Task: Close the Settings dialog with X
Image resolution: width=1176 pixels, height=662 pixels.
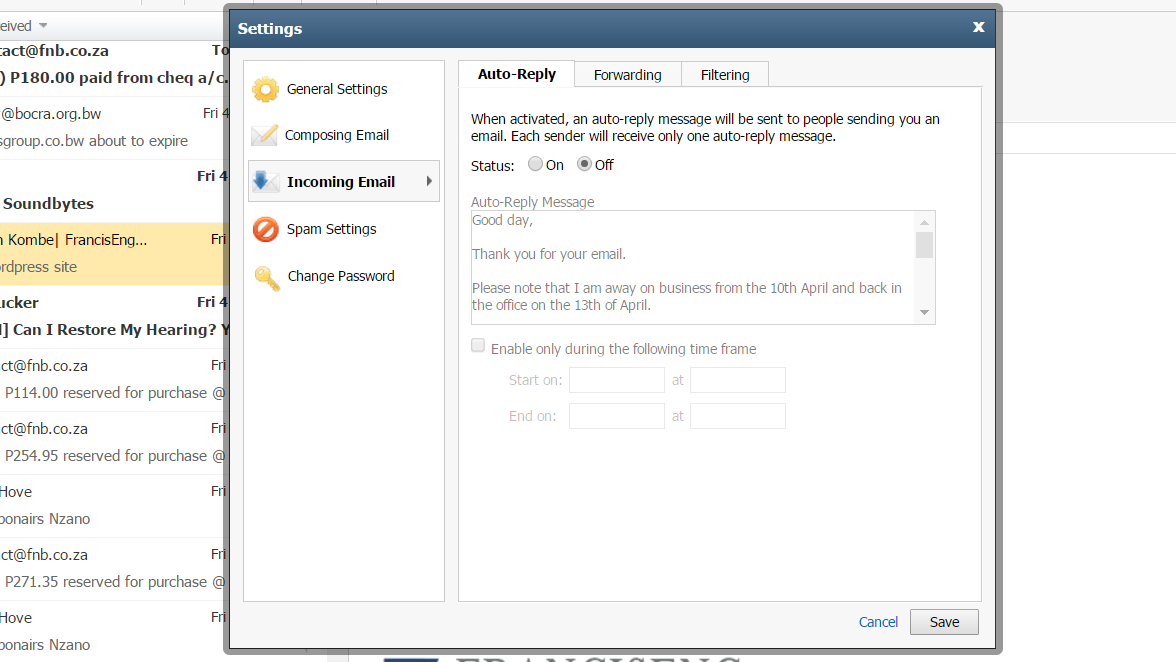Action: (978, 27)
